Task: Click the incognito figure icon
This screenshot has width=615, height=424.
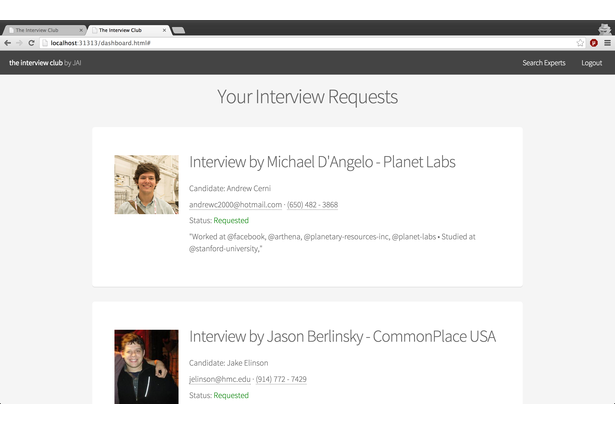Action: 604,29
